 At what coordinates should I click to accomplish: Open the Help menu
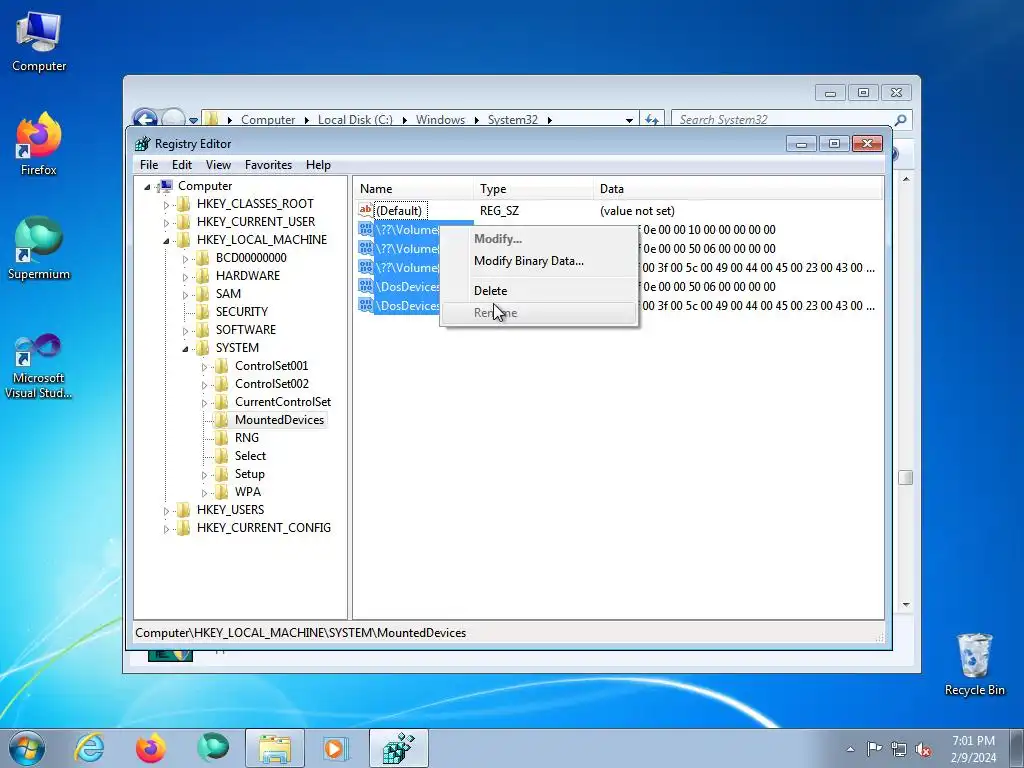318,165
